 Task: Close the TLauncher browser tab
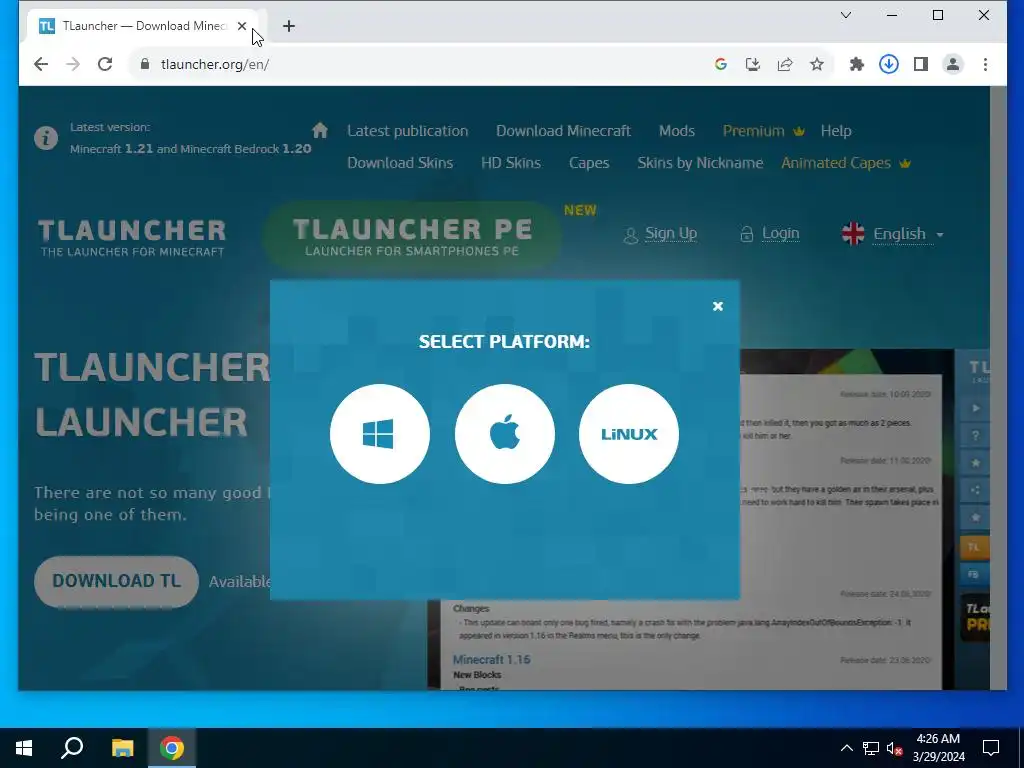coord(242,26)
